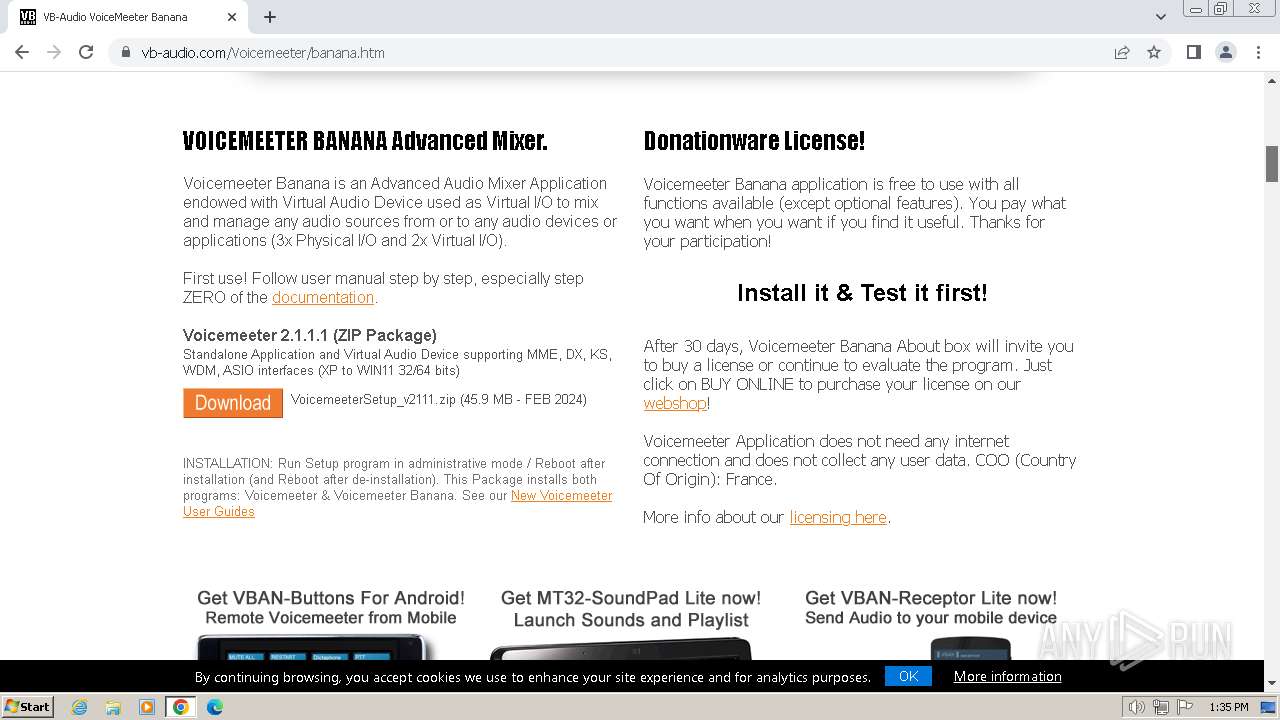Click the browser back arrow
The image size is (1280, 720).
22,52
